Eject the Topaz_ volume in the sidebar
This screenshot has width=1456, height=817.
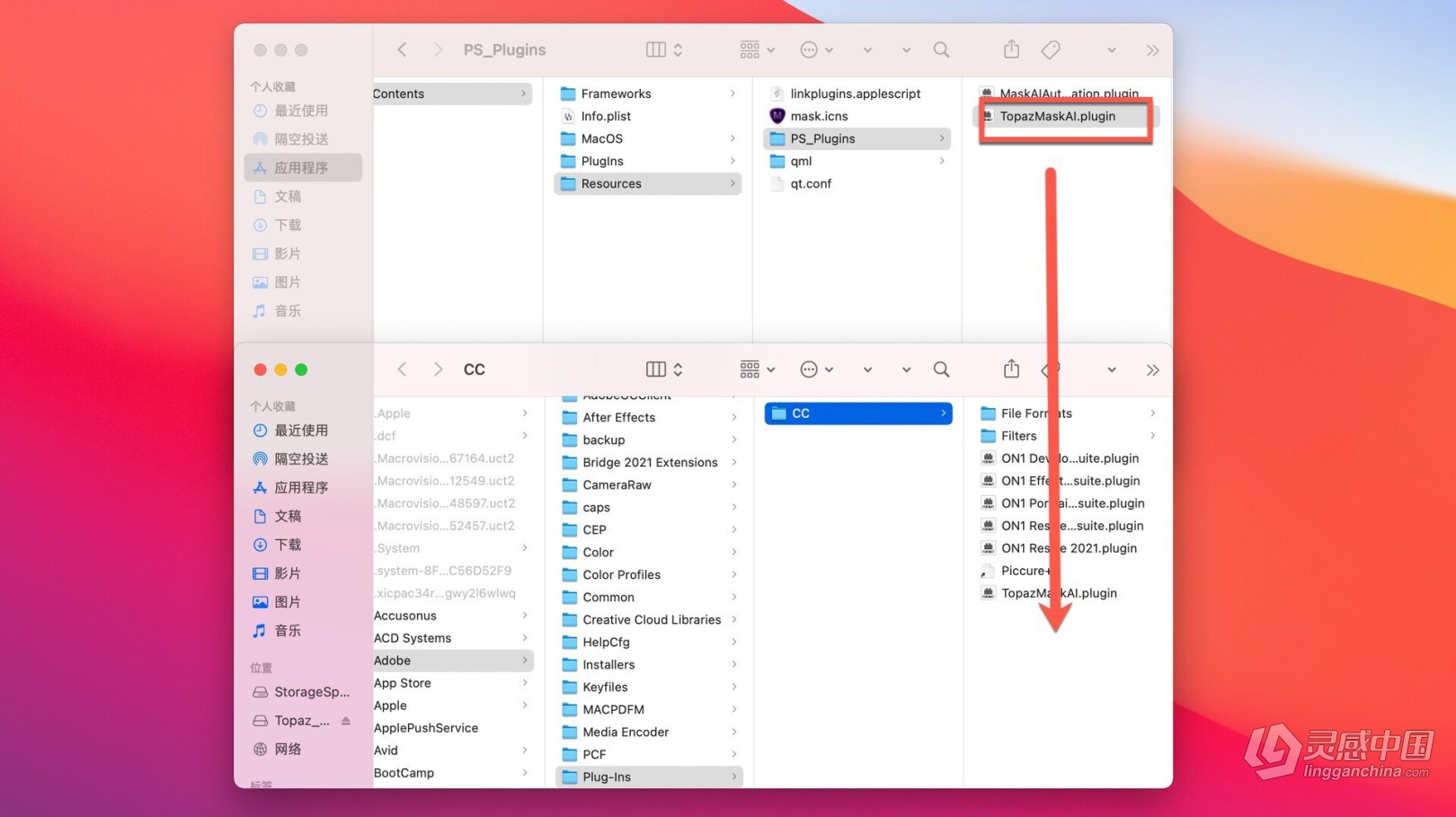point(346,721)
